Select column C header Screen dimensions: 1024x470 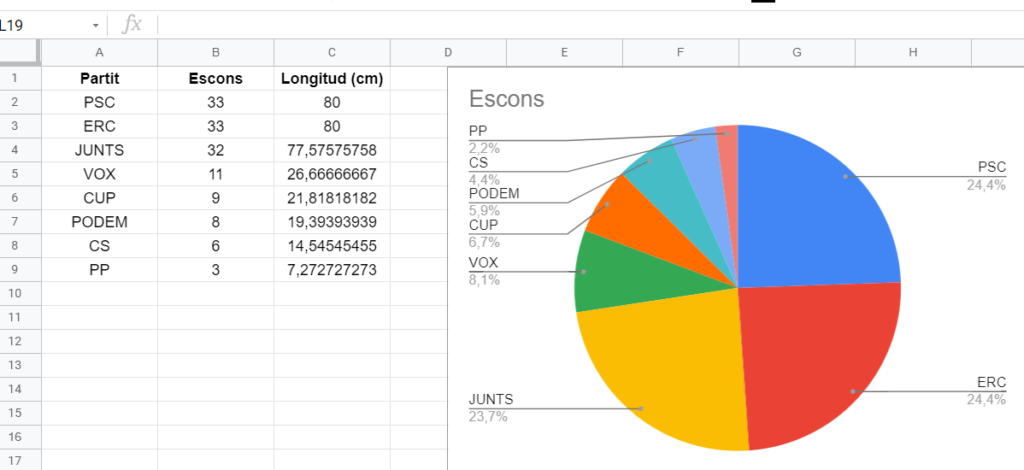pos(332,53)
